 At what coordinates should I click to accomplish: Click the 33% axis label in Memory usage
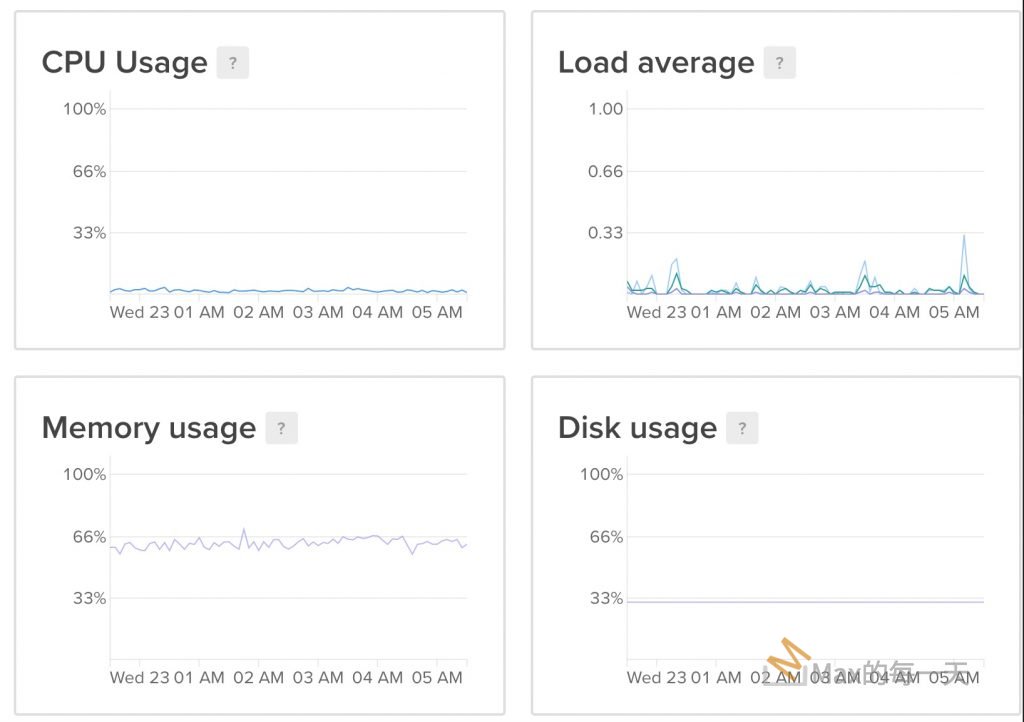87,599
